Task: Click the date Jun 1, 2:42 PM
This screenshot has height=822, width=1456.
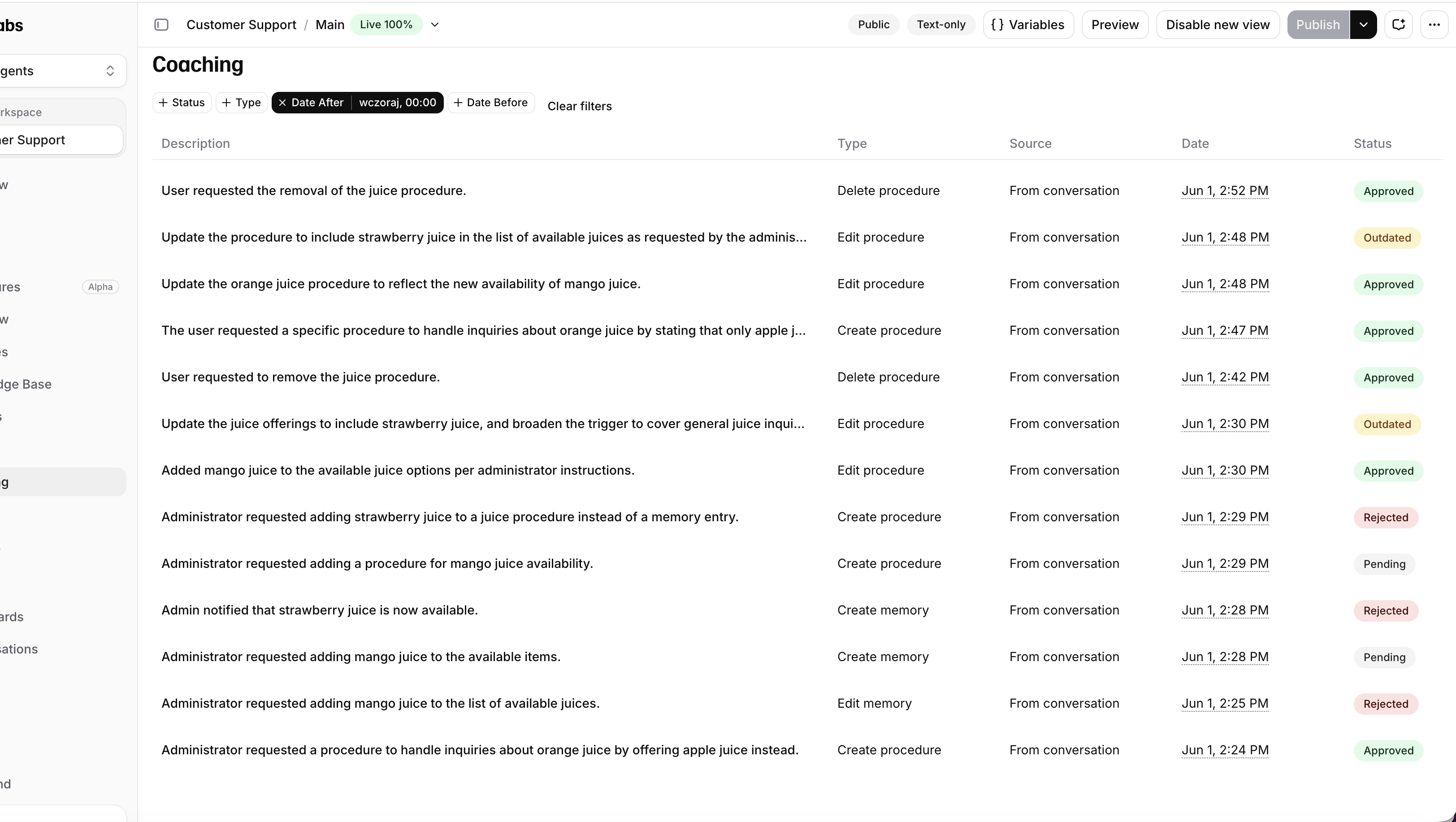Action: click(x=1225, y=377)
